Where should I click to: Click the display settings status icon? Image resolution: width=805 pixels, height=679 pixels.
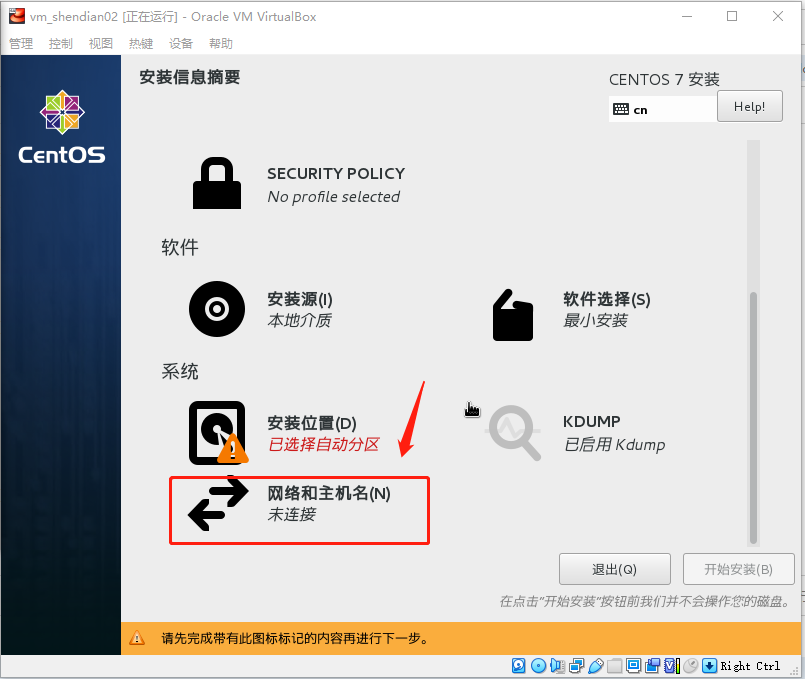pyautogui.click(x=634, y=666)
